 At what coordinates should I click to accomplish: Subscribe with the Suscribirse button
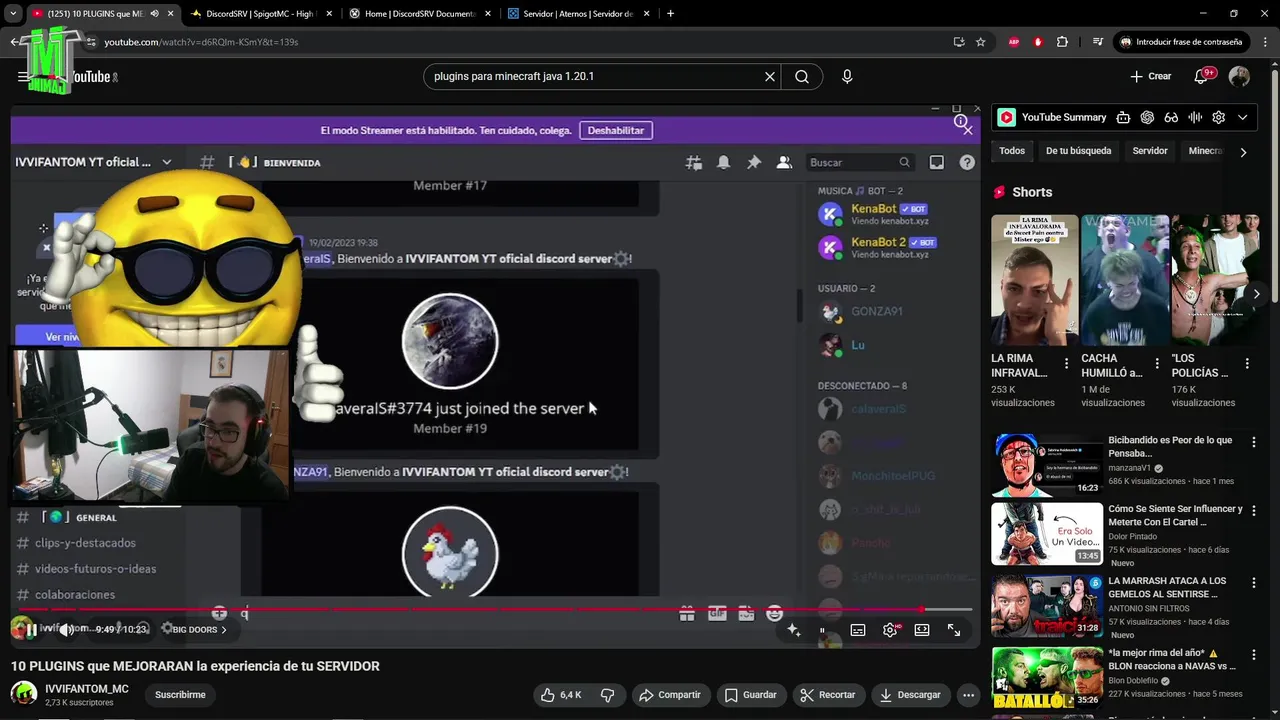pyautogui.click(x=180, y=695)
